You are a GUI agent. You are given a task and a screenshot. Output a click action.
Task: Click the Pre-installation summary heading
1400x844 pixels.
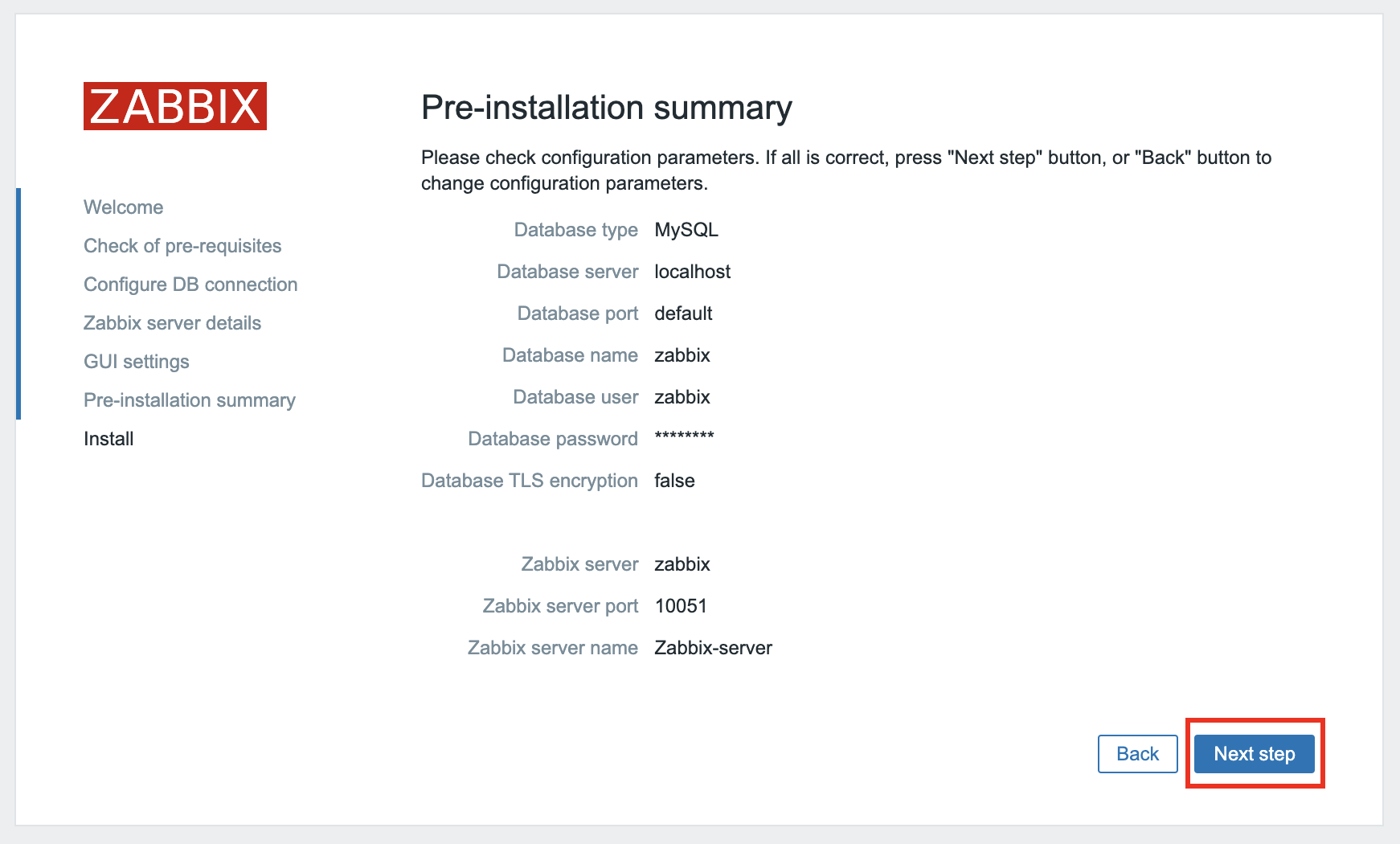coord(607,108)
